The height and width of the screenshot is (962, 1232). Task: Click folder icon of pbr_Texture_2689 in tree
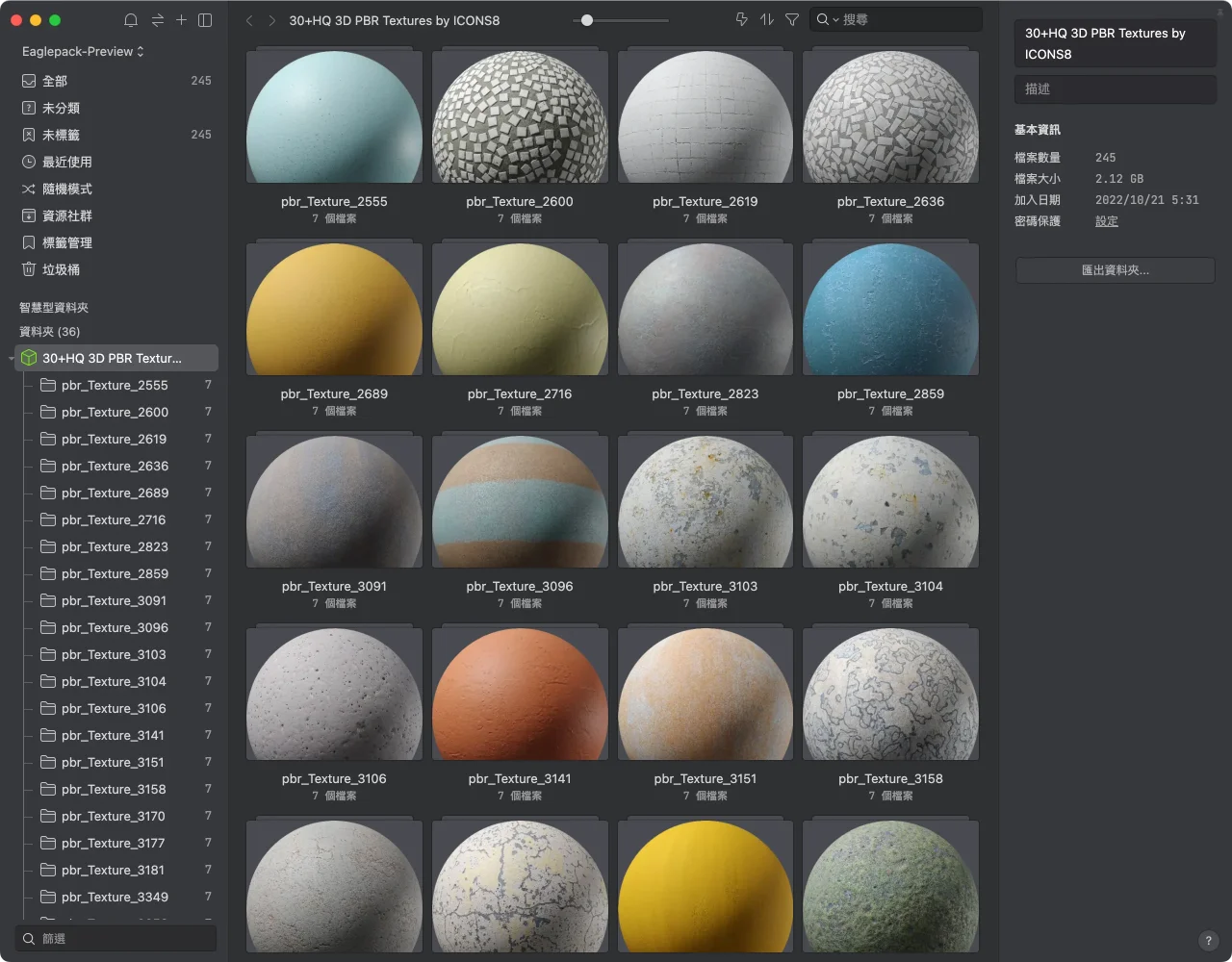(48, 493)
